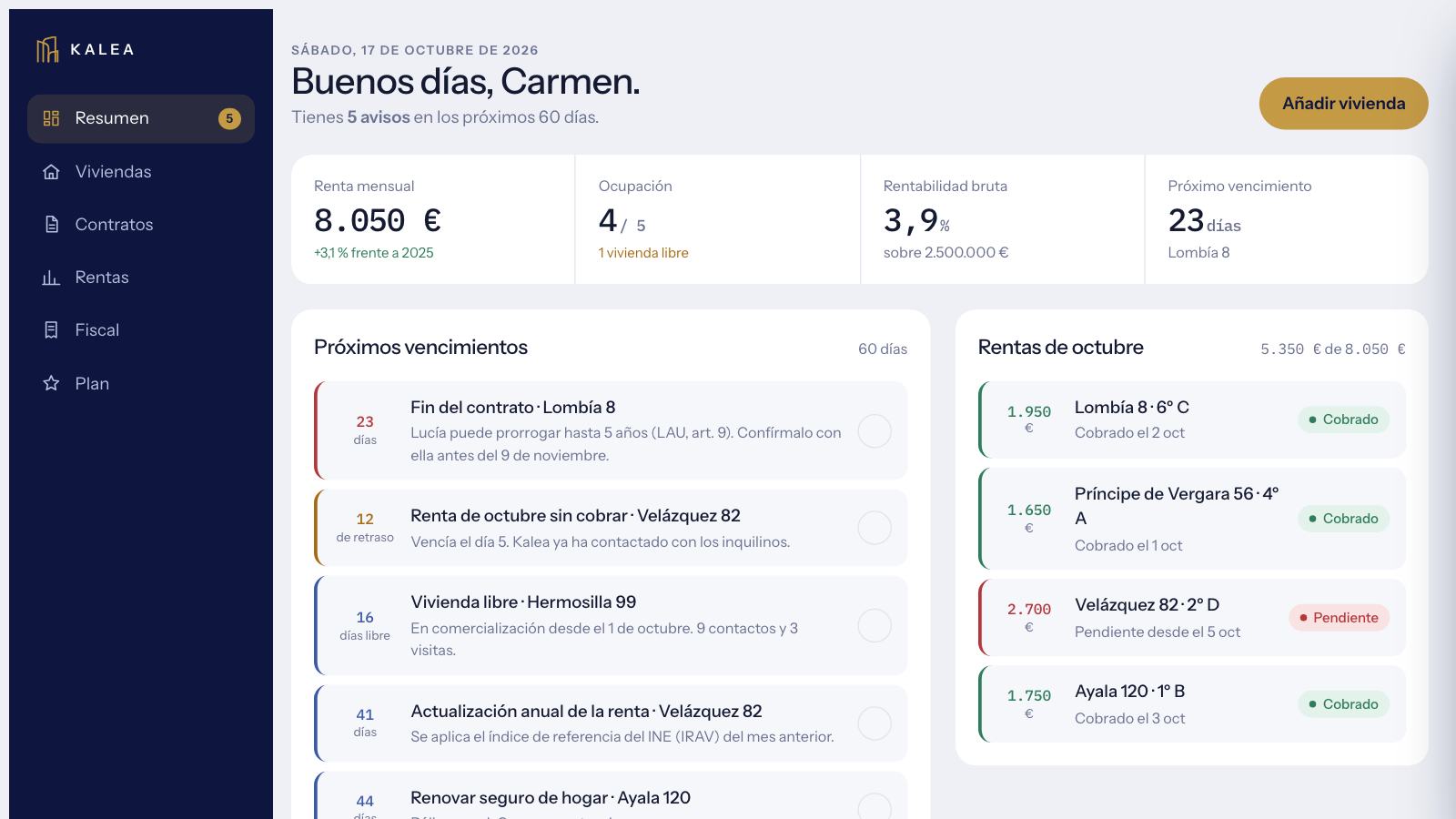The width and height of the screenshot is (1456, 819).
Task: Tick the Vivienda libre Hermosilla 99 circle
Action: click(875, 626)
